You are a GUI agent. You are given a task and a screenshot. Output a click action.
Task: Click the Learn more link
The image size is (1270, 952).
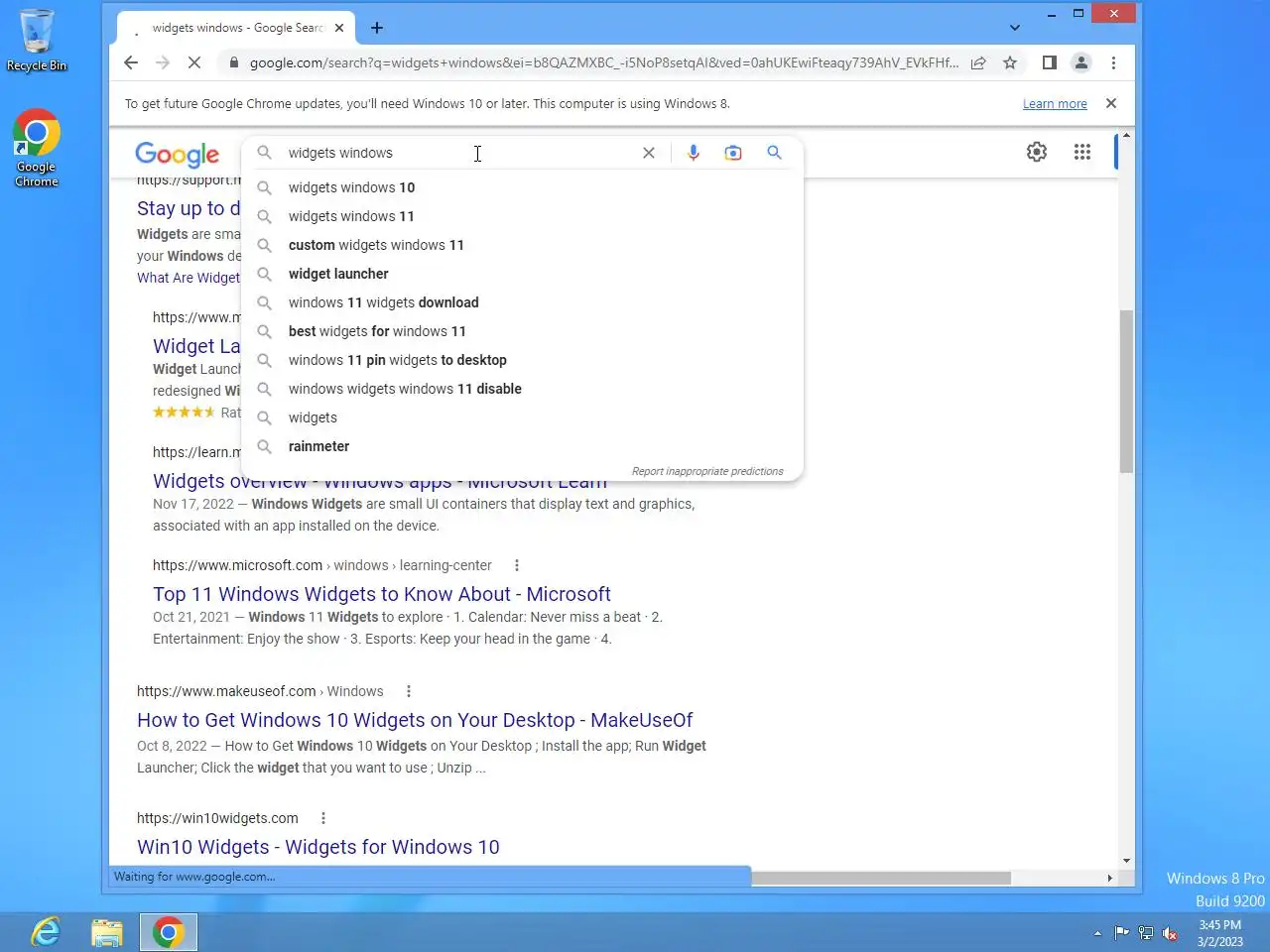(1055, 104)
